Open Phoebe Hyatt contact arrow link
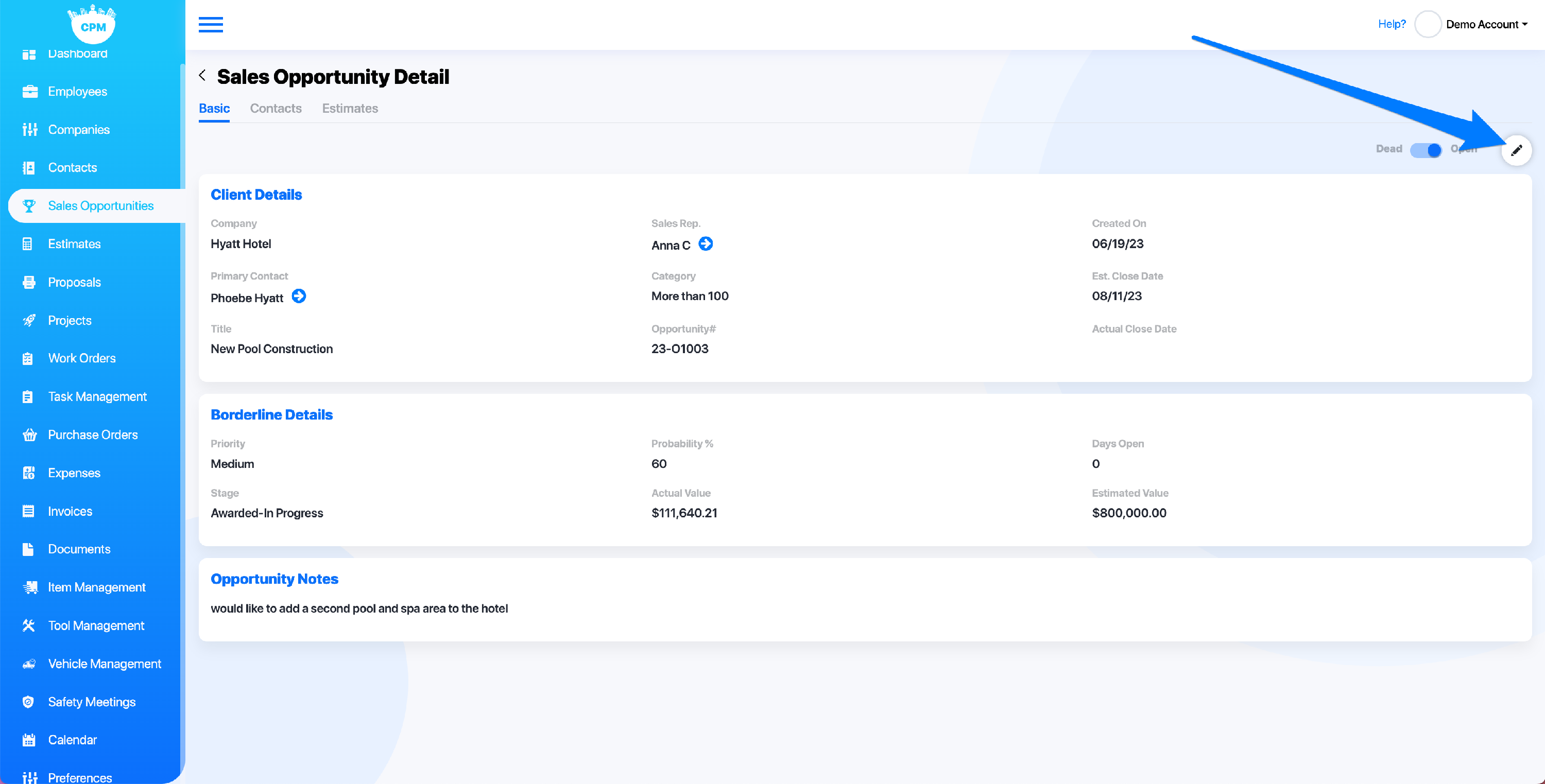 (x=298, y=296)
